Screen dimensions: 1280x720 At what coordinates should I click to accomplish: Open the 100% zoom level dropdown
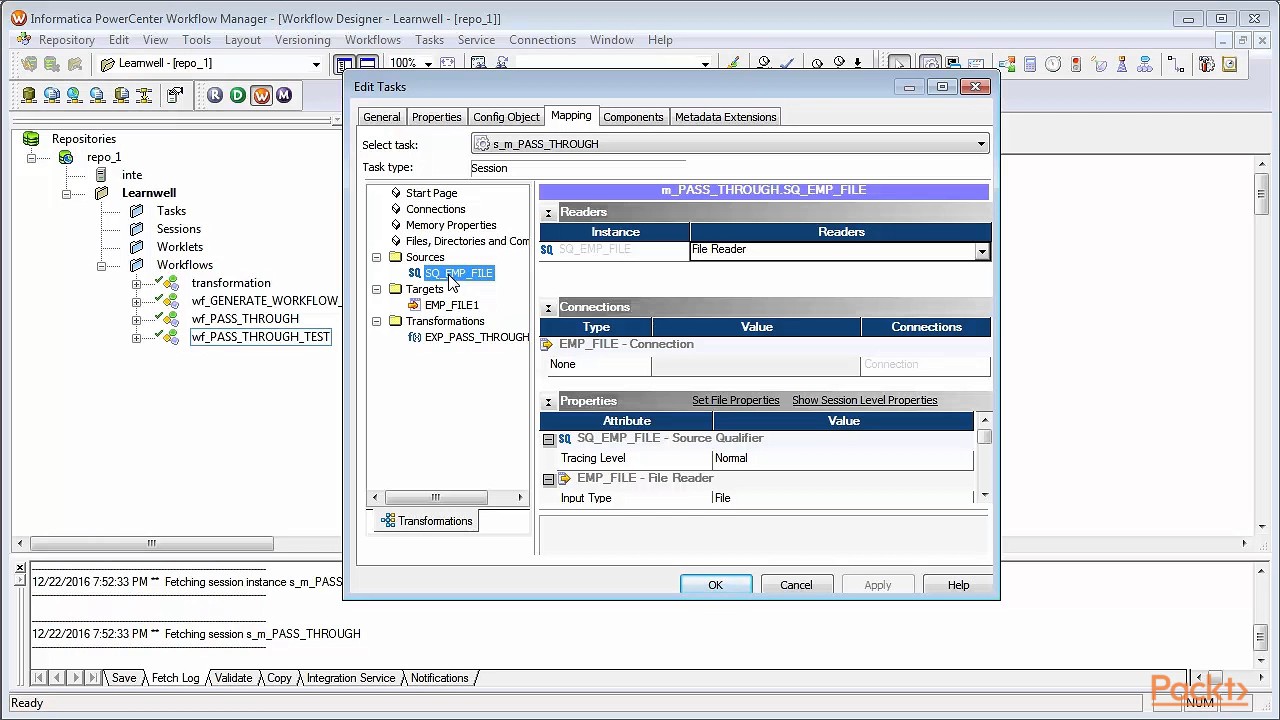(x=428, y=64)
